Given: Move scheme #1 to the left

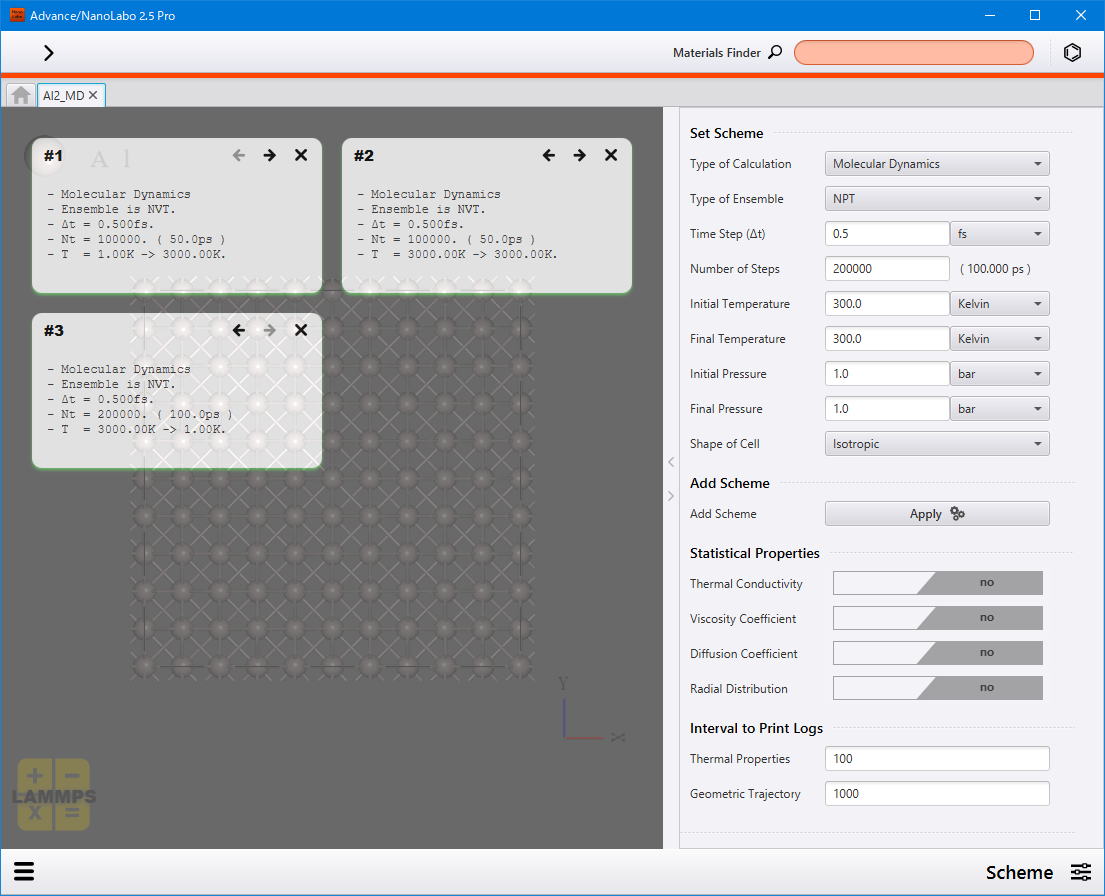Looking at the screenshot, I should pyautogui.click(x=239, y=155).
